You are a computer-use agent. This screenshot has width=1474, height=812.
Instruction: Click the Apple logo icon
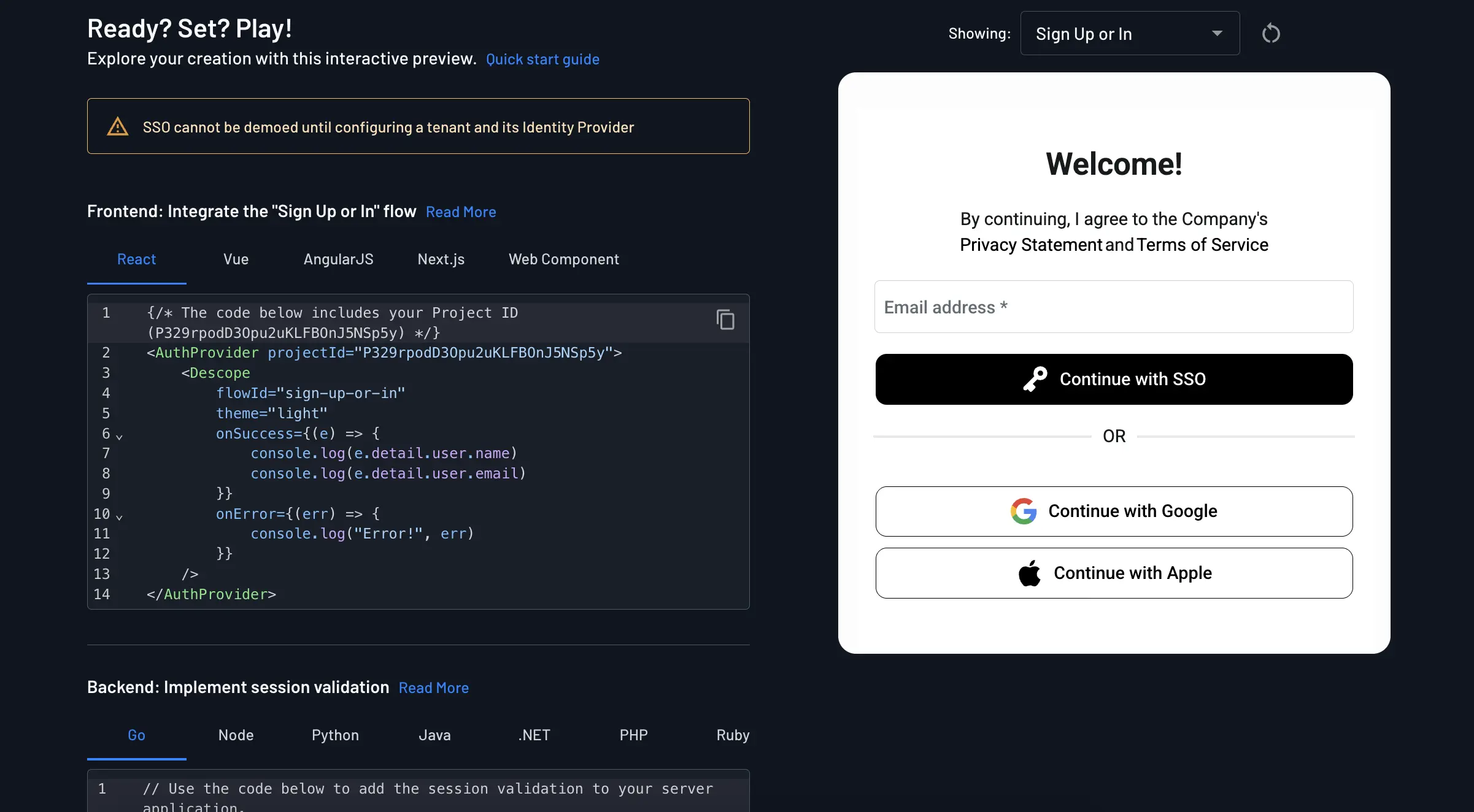1030,573
